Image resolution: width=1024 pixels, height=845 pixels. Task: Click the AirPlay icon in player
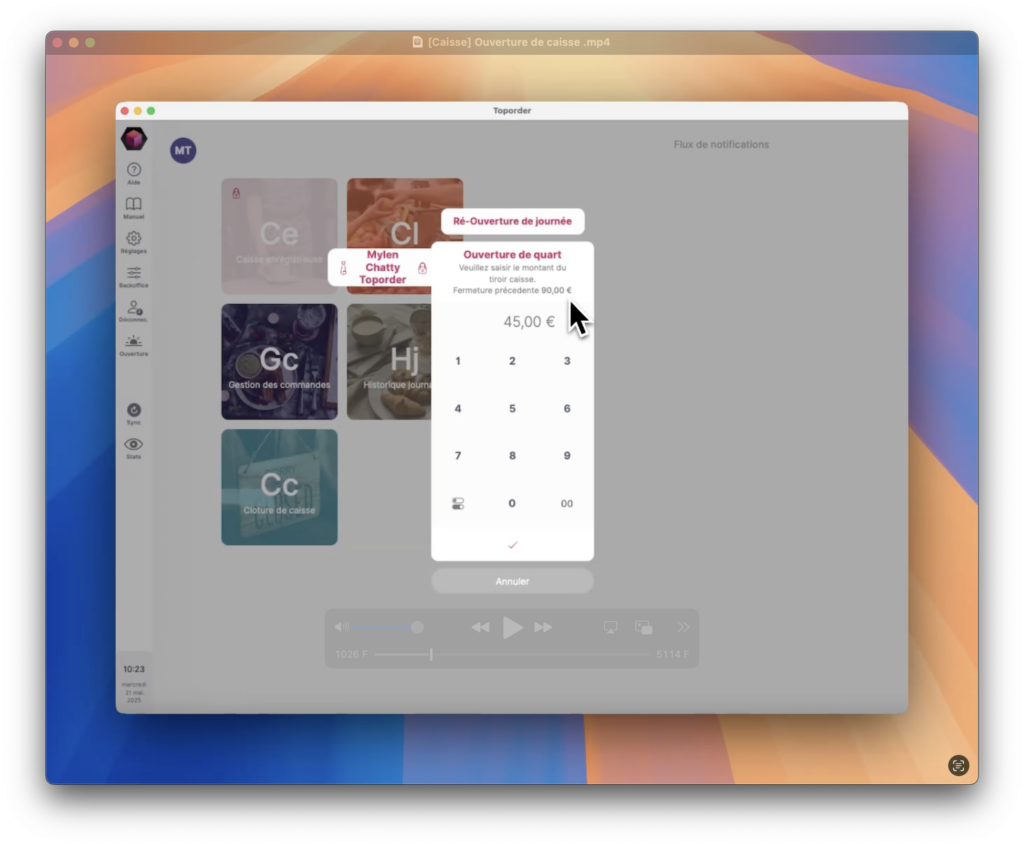point(610,627)
